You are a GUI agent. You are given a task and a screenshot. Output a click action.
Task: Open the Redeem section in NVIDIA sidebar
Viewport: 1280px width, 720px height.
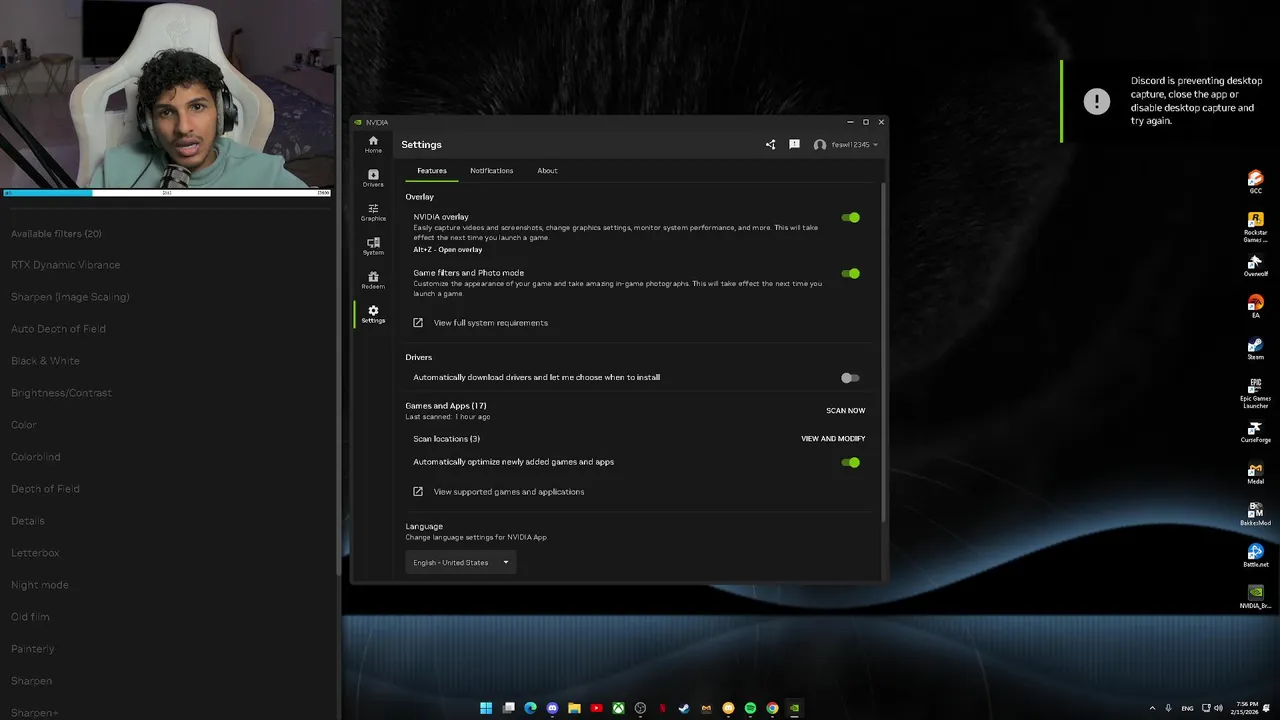373,280
